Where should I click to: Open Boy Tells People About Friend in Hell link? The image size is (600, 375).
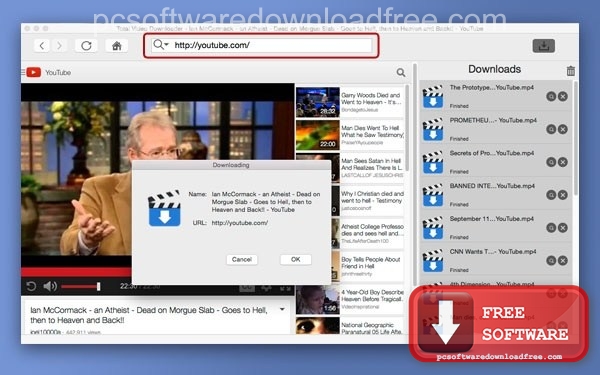pyautogui.click(x=370, y=263)
